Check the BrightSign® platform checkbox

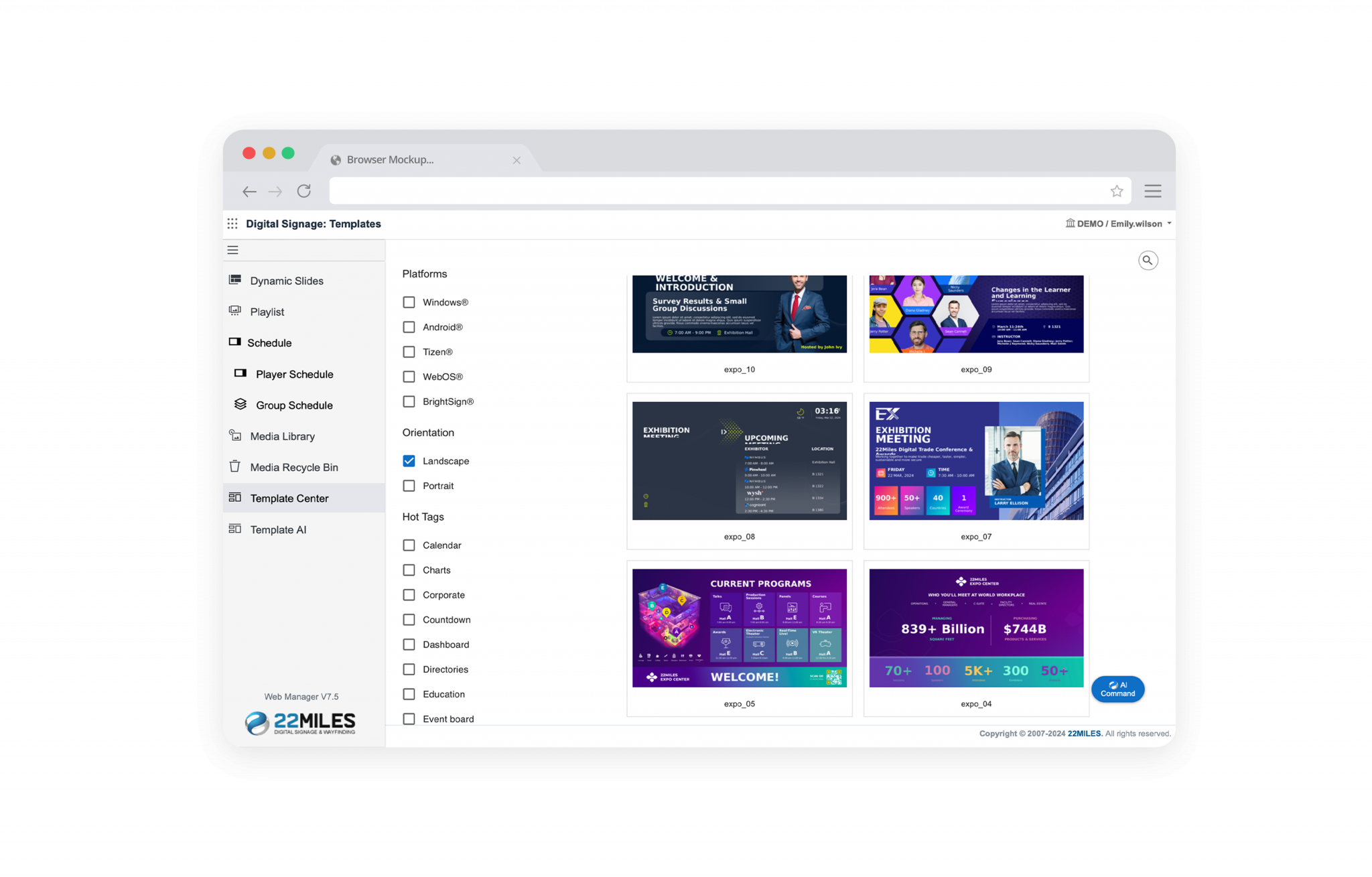pos(409,401)
